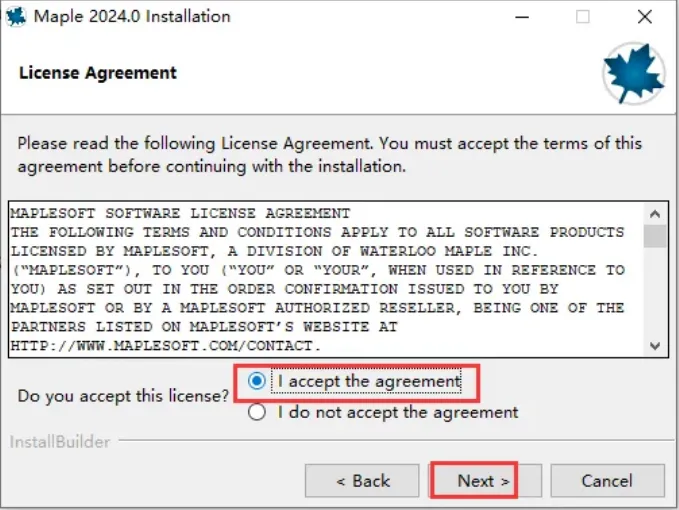This screenshot has height=510, width=679.
Task: Close the Maple 2024.0 Installation window
Action: [645, 17]
